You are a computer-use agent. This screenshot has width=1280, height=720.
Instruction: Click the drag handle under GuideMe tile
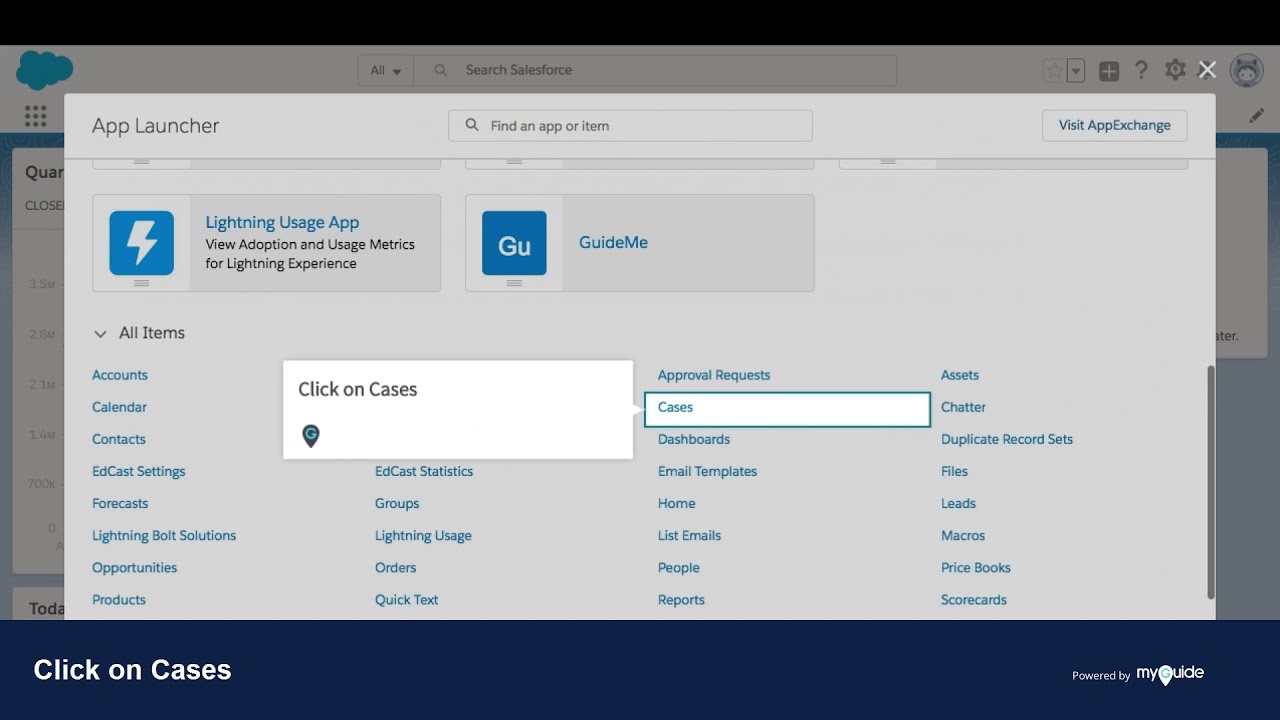[514, 283]
